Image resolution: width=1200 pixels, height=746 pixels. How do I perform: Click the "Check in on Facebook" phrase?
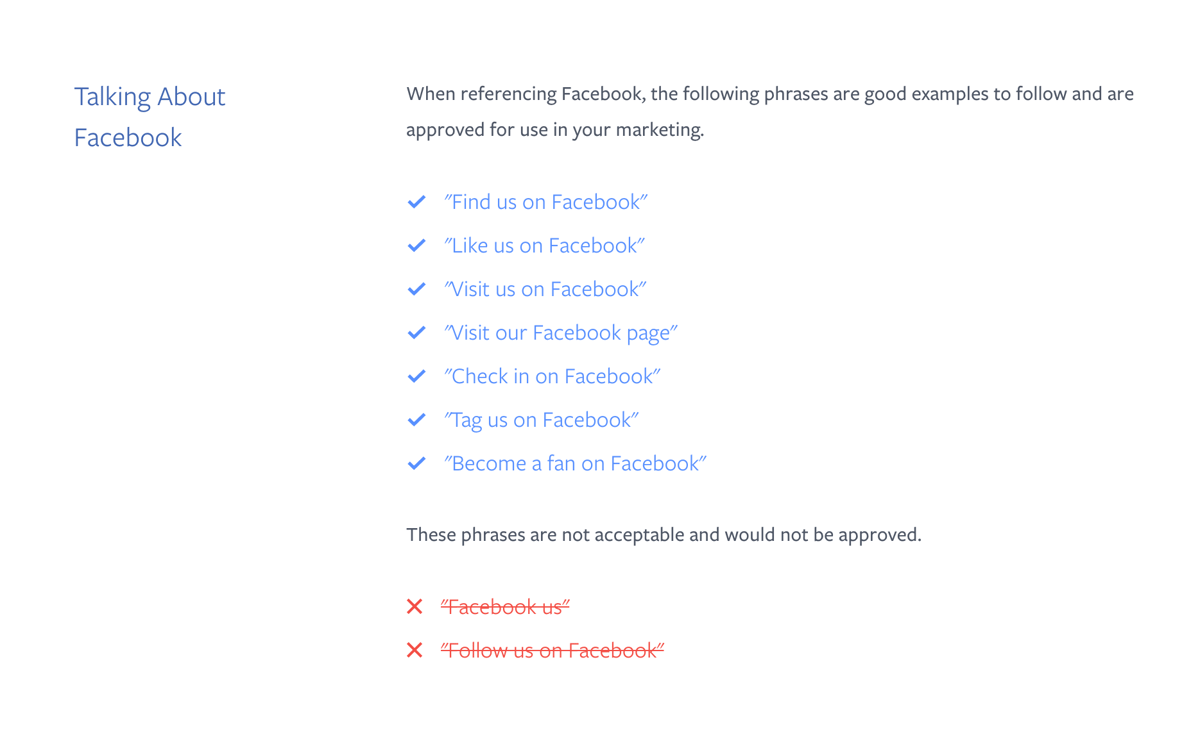coord(553,376)
